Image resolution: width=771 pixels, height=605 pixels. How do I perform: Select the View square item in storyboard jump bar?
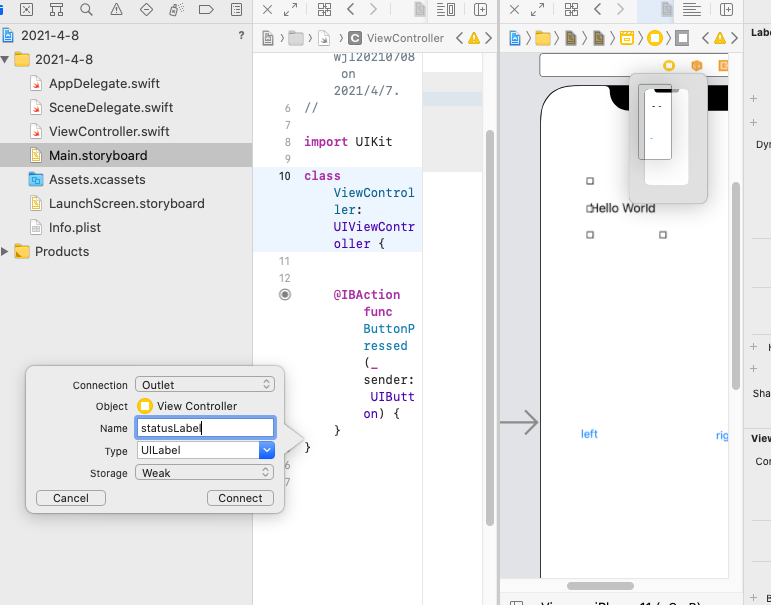click(x=682, y=38)
